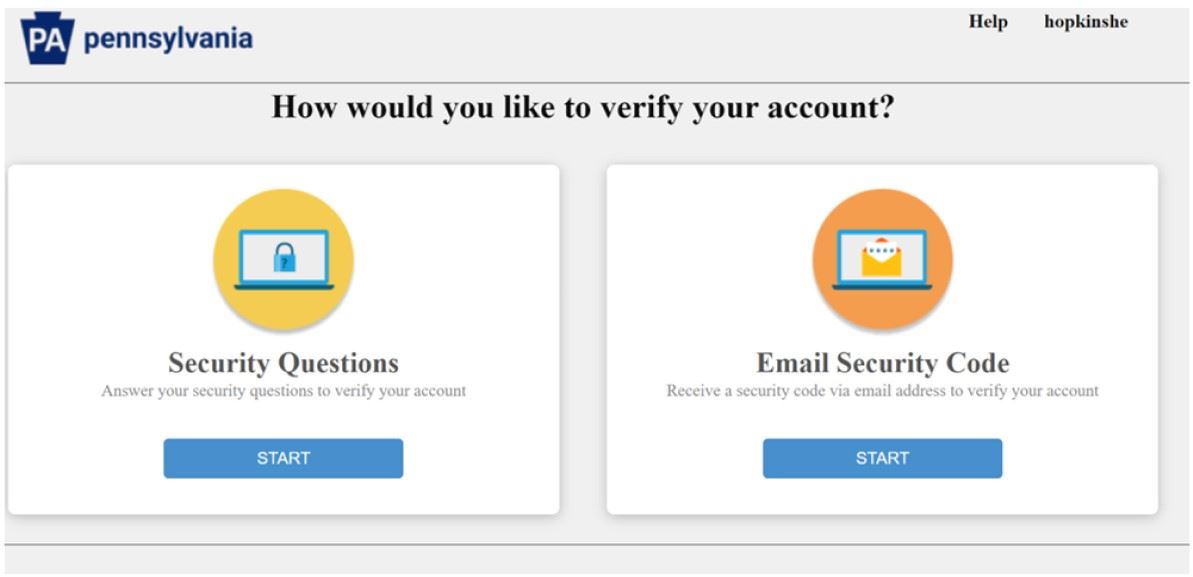Select the Email Security Code title
Viewport: 1193px width, 577px height.
point(882,362)
